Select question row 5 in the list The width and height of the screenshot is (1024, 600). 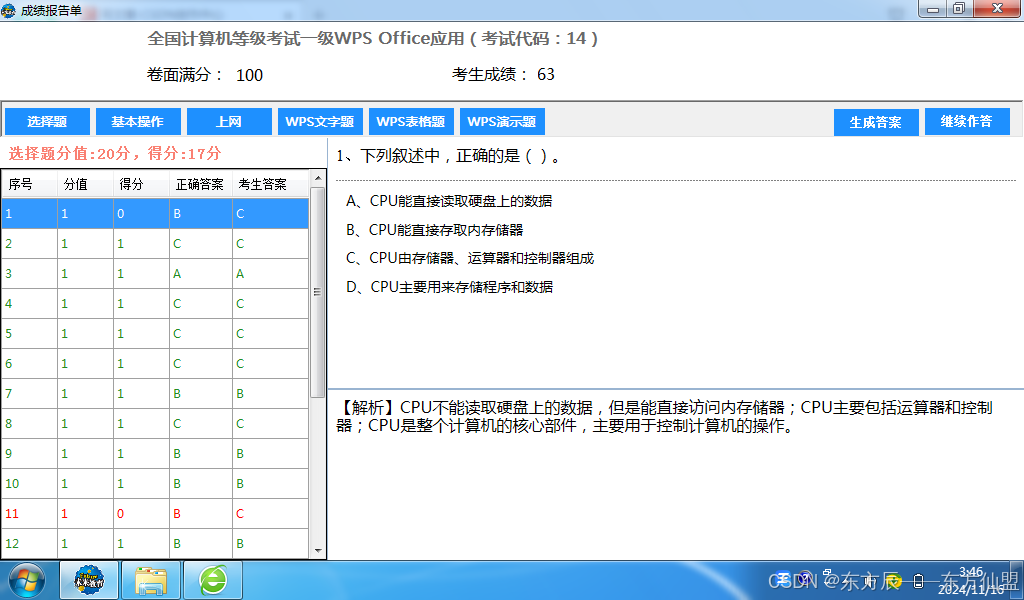click(x=155, y=334)
